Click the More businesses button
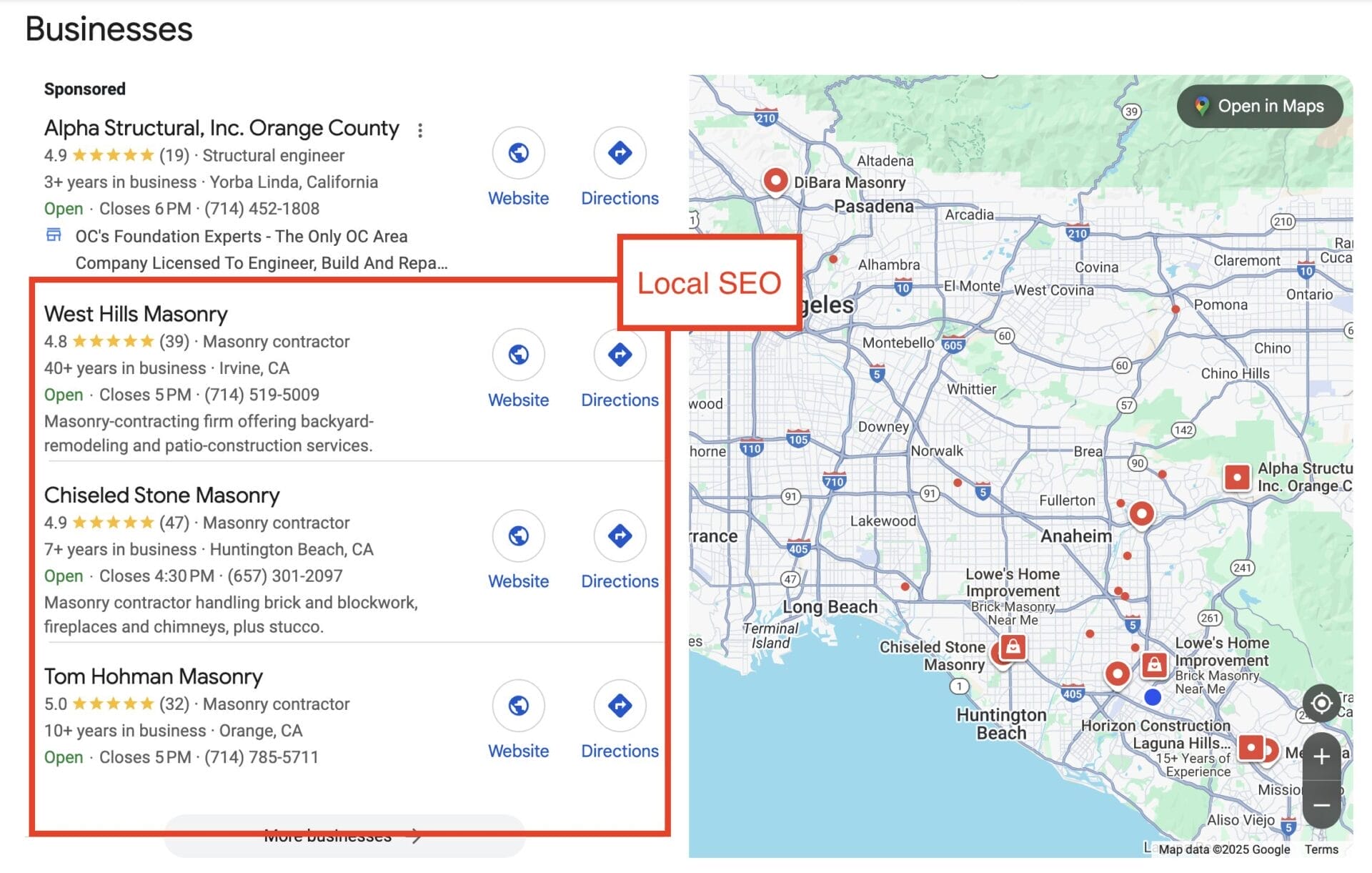The width and height of the screenshot is (1372, 873). tap(343, 835)
